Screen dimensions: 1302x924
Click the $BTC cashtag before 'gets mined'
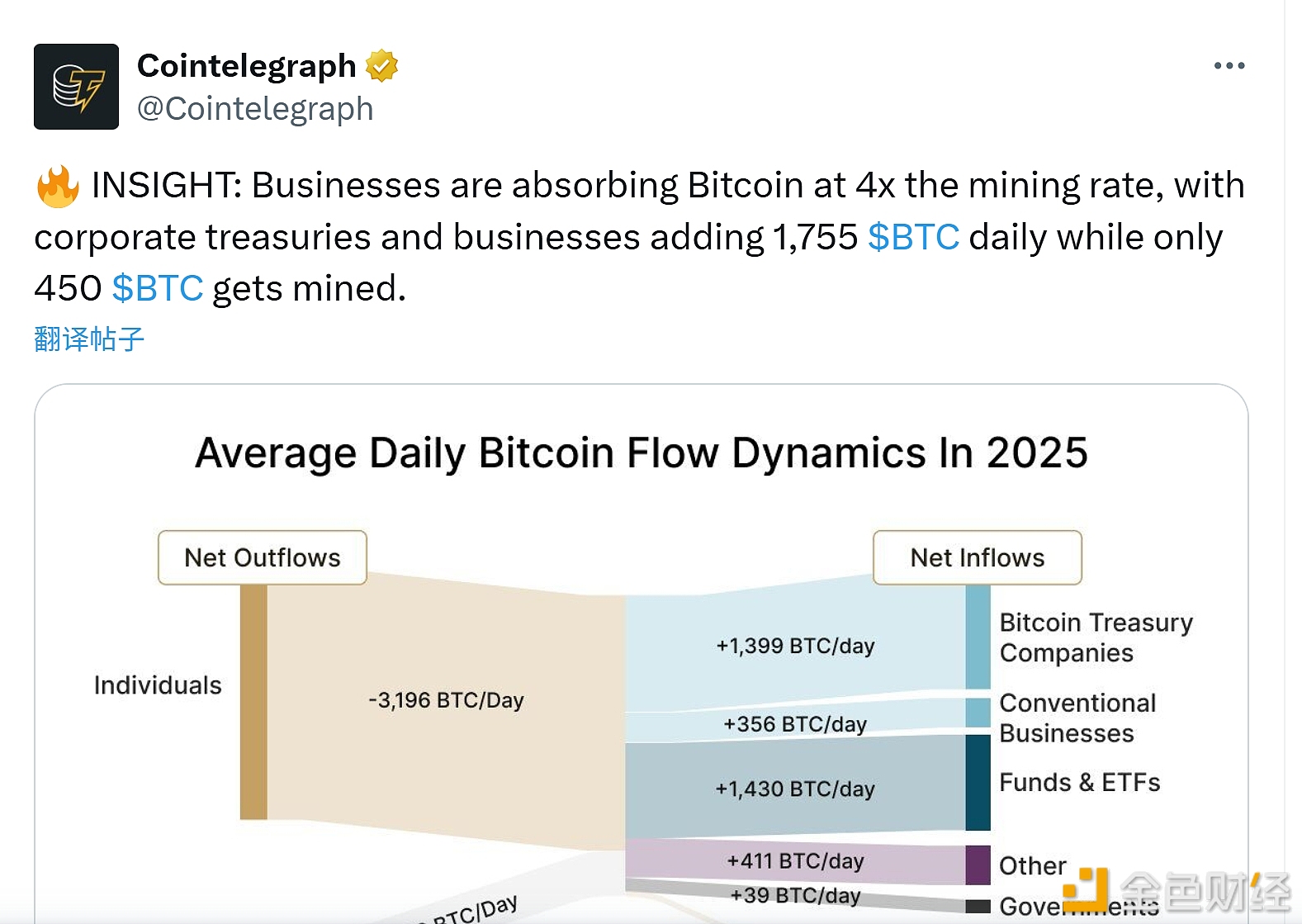[x=157, y=288]
